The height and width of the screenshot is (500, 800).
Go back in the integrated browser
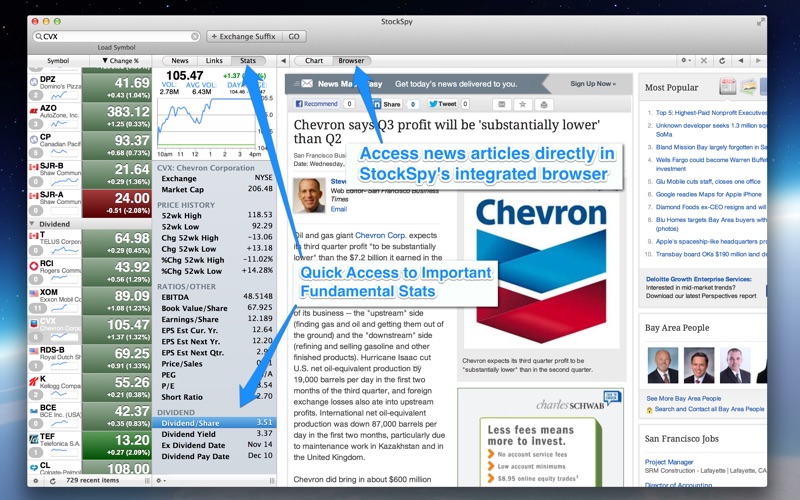(740, 61)
